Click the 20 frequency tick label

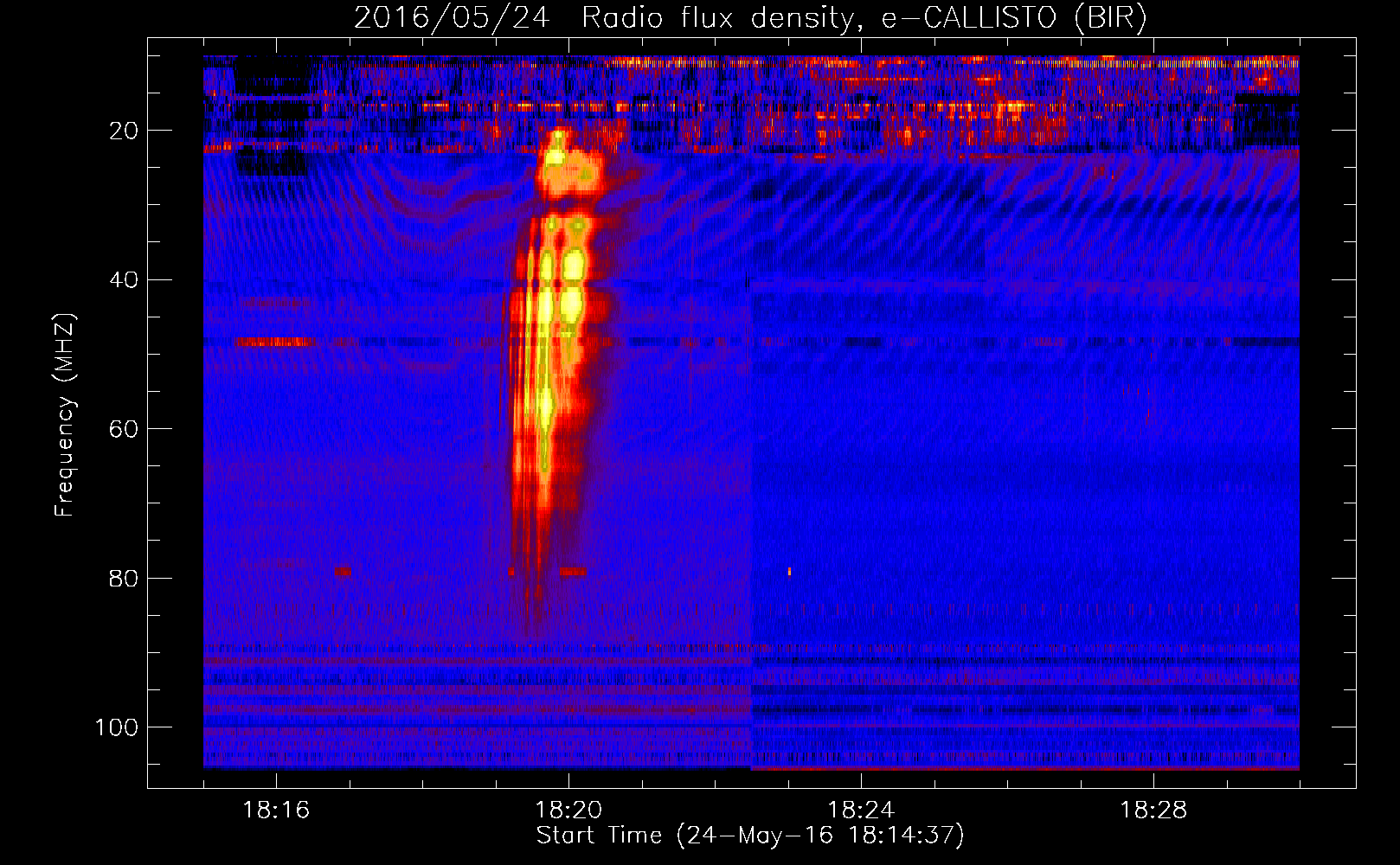(124, 131)
